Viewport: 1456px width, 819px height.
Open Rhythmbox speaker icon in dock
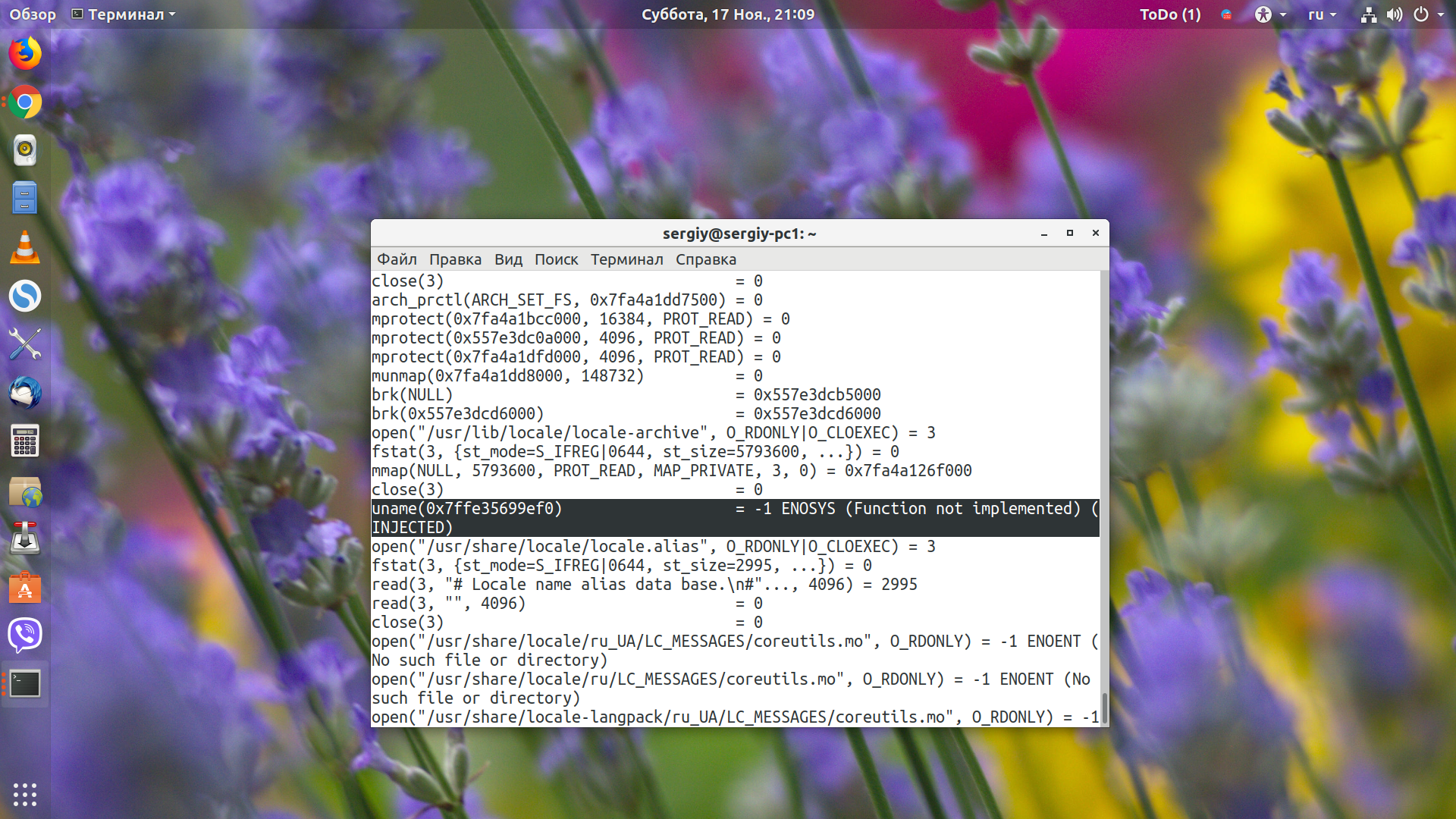coord(25,150)
